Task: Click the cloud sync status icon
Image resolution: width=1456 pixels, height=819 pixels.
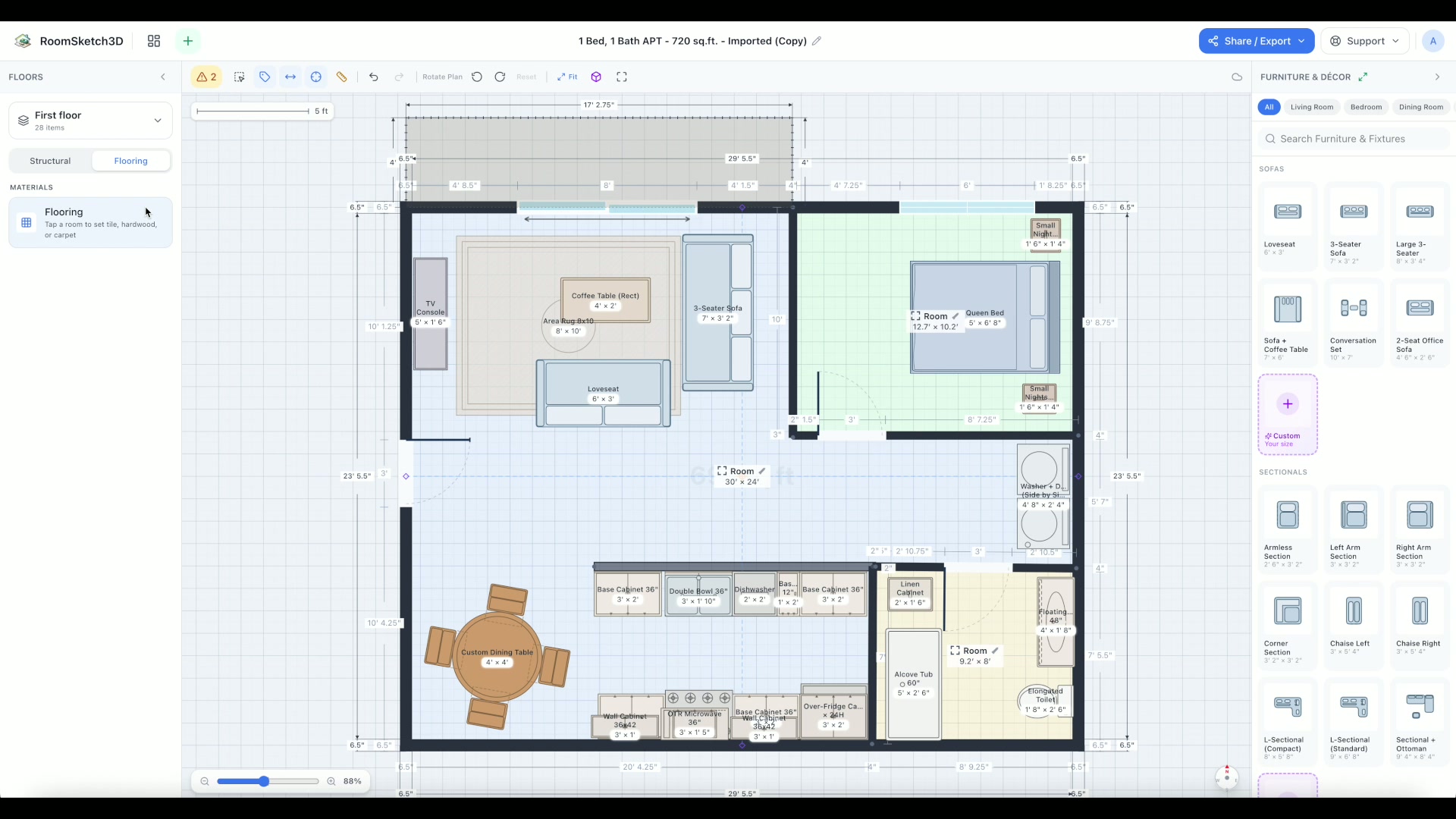Action: [1237, 77]
